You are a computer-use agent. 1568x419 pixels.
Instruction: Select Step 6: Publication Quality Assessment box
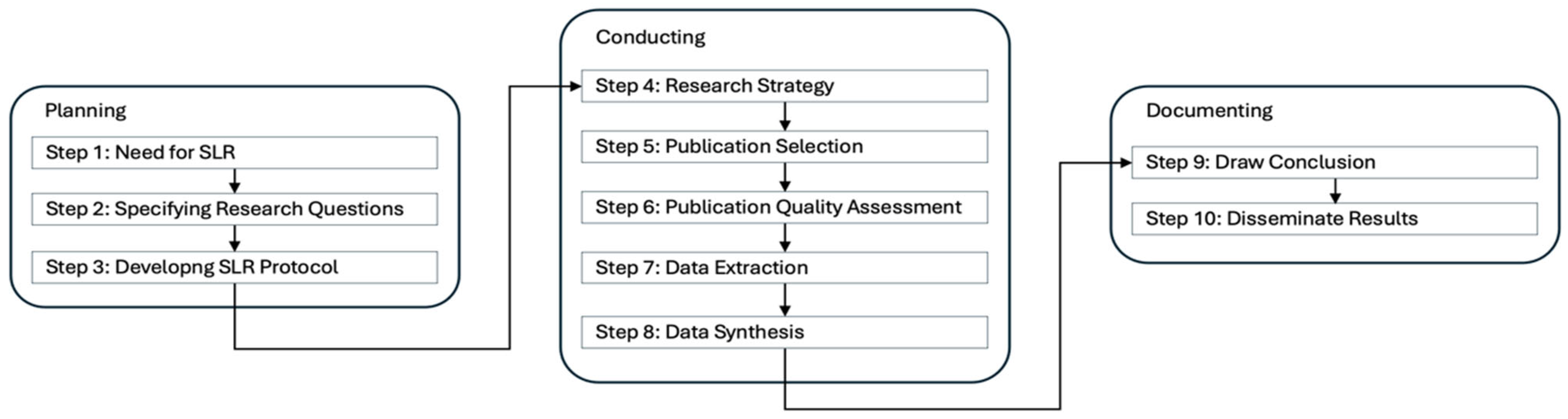(784, 208)
